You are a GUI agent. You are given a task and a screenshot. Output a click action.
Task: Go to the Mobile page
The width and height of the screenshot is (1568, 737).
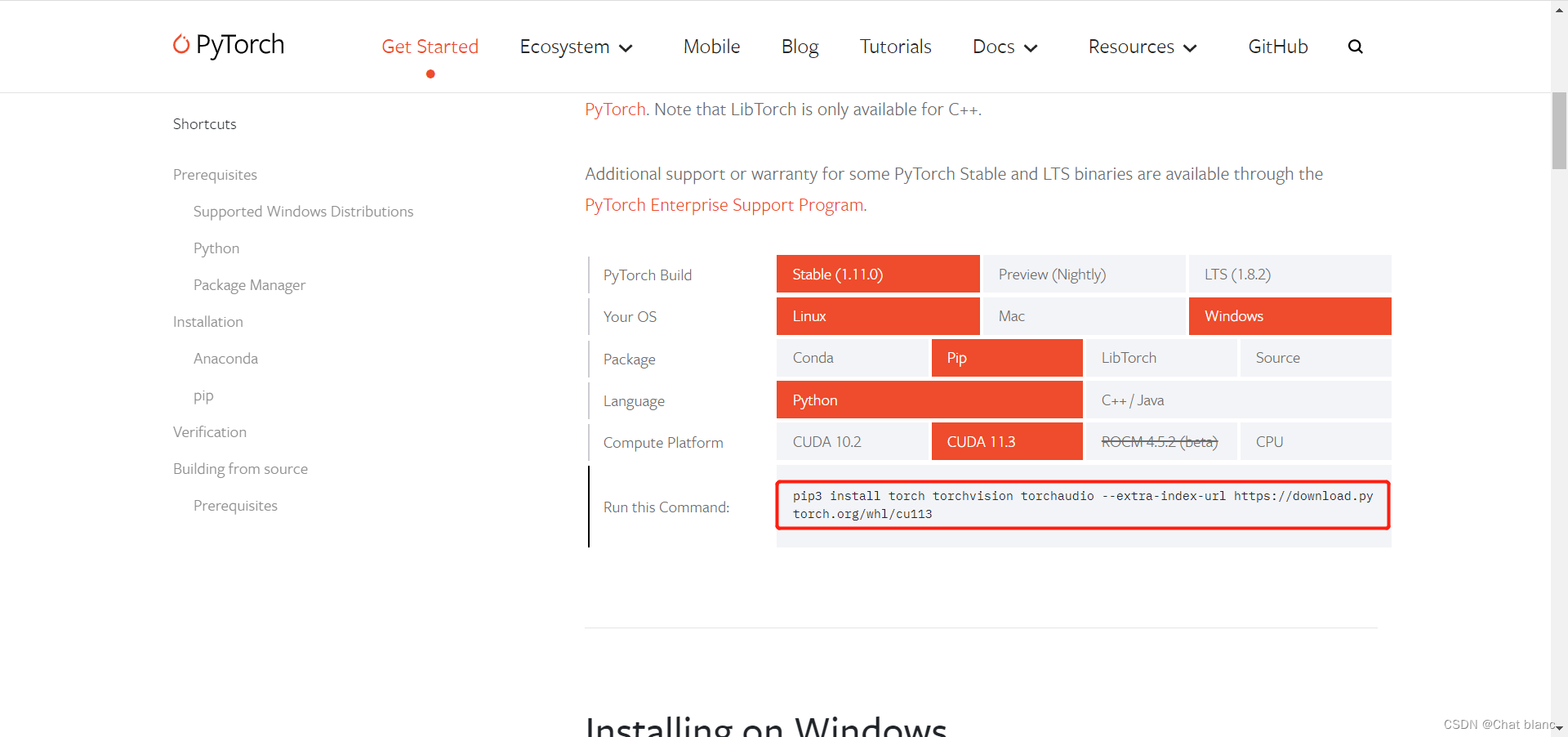pyautogui.click(x=712, y=47)
